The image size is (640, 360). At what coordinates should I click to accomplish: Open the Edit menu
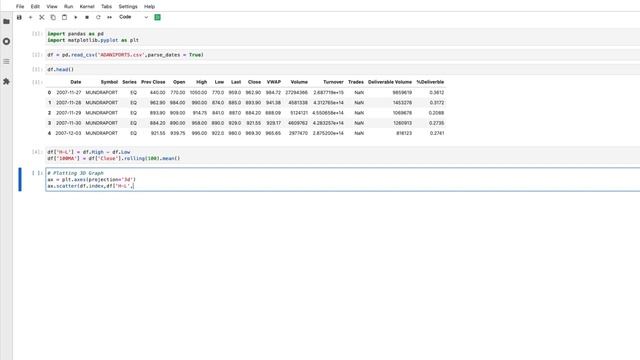coord(35,7)
